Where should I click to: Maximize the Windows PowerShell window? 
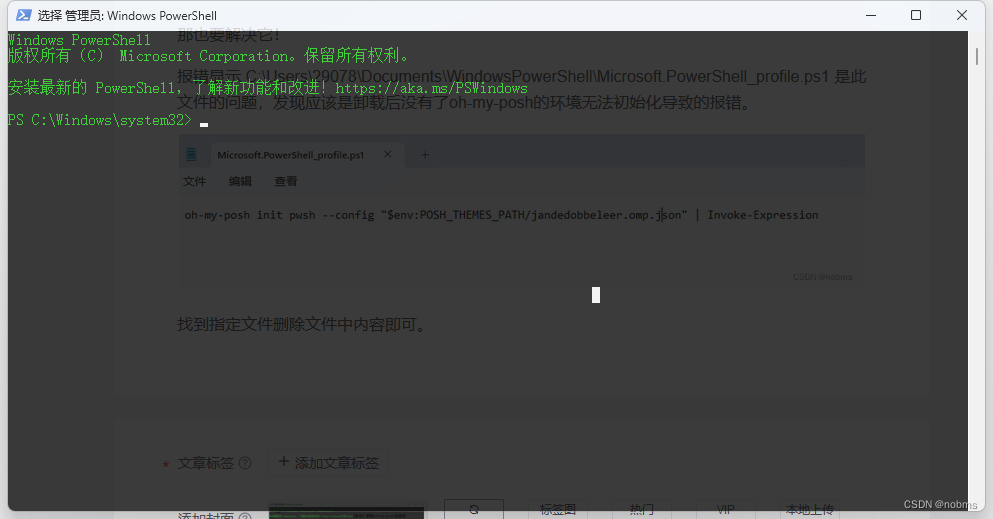916,15
